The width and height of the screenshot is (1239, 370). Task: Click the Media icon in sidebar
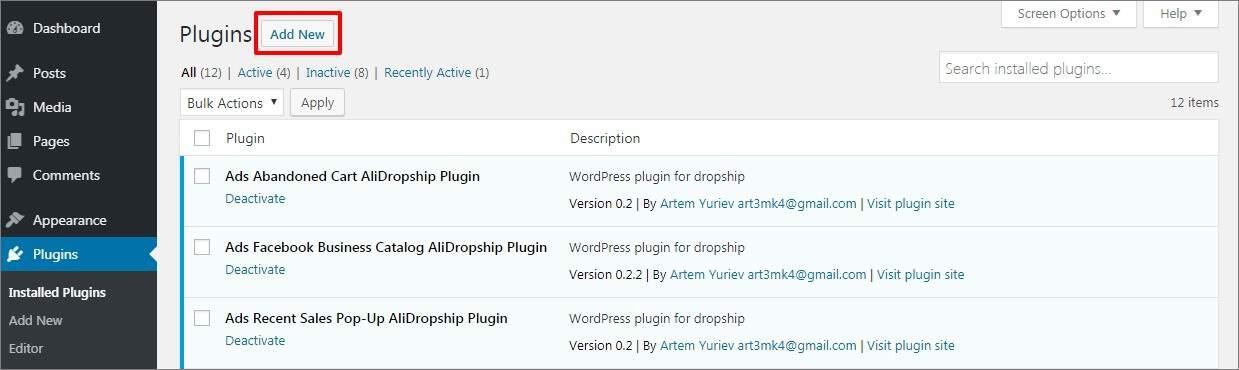point(15,107)
